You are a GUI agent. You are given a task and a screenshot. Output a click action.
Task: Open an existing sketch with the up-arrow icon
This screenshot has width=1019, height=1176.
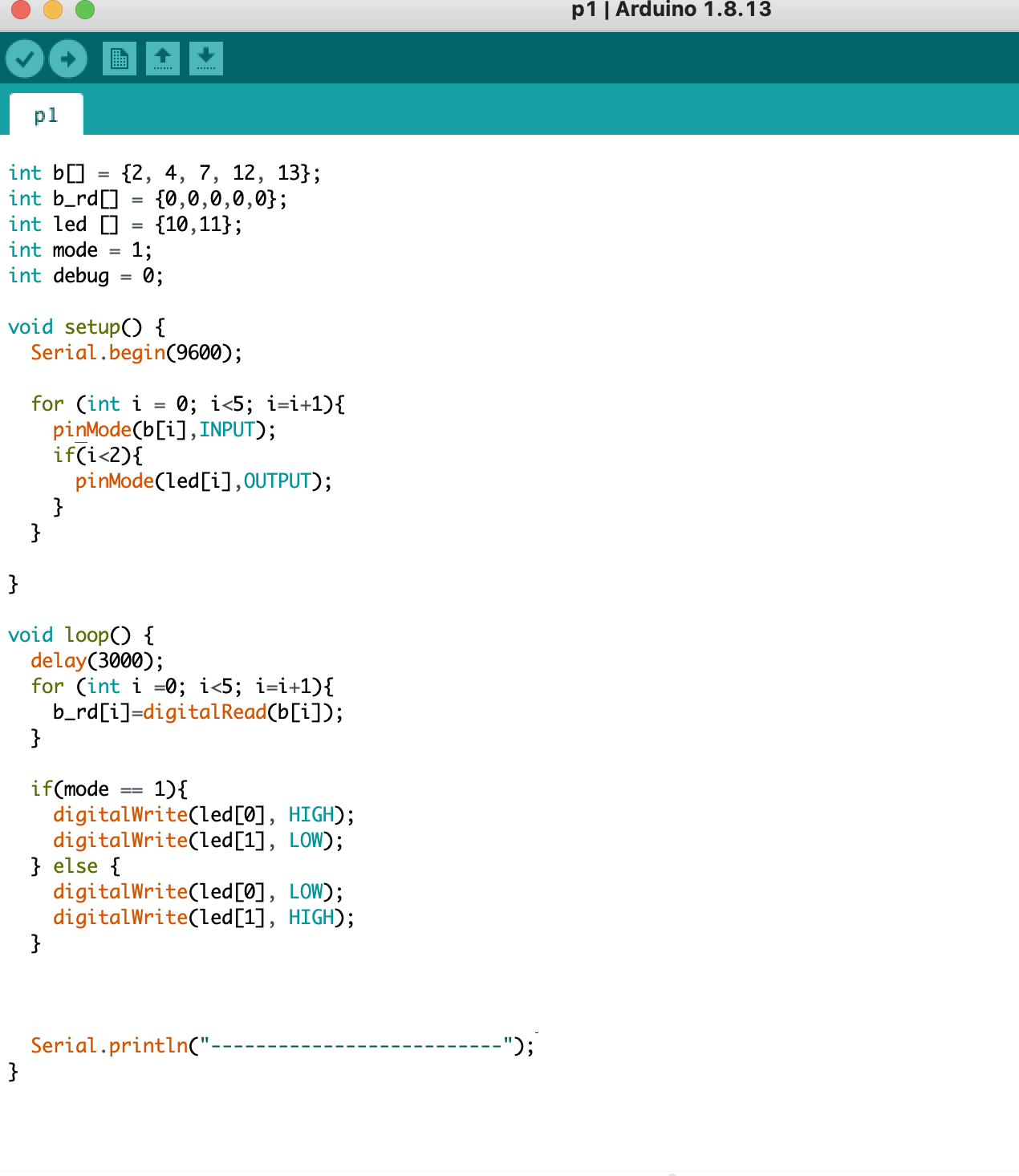coord(164,58)
